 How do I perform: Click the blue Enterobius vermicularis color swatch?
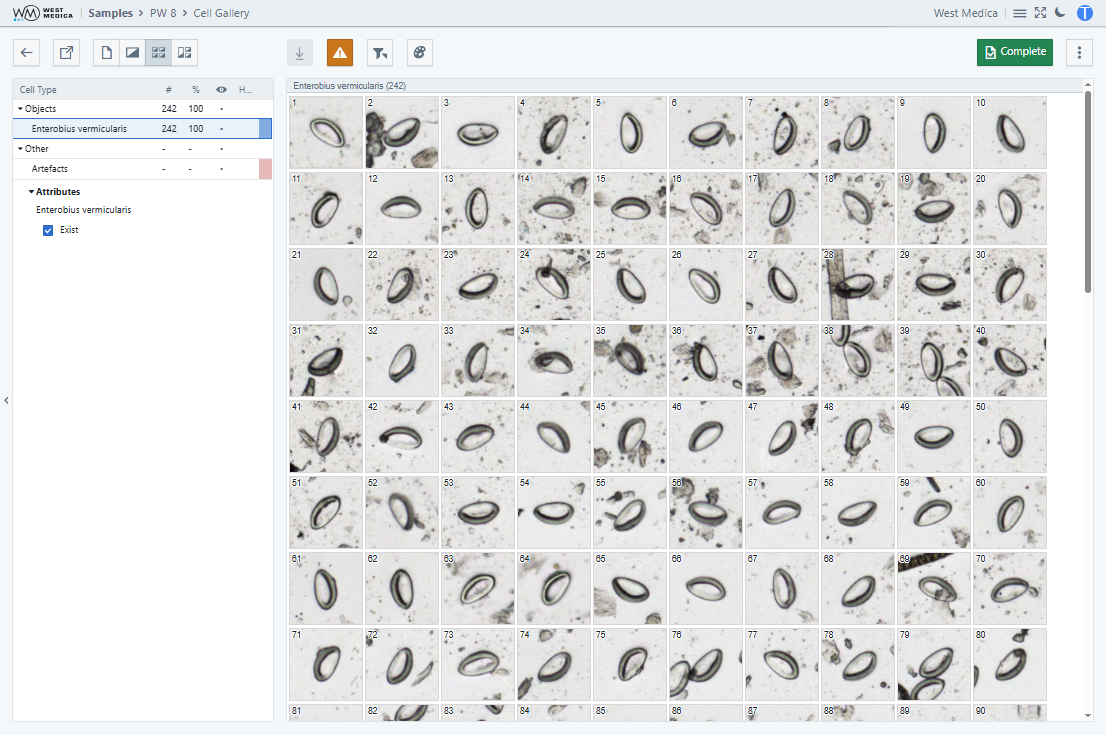[x=265, y=128]
